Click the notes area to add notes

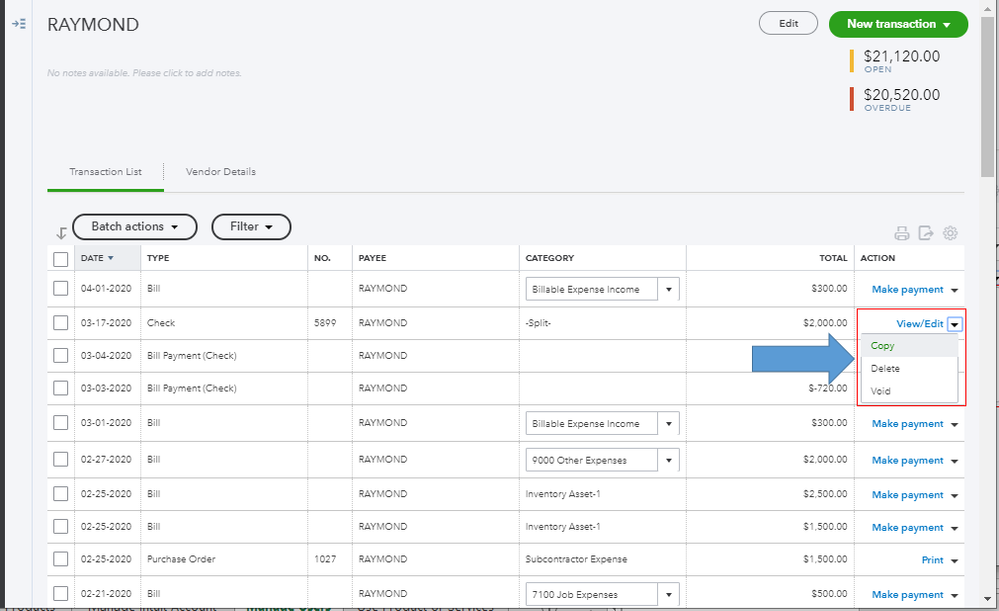click(144, 73)
